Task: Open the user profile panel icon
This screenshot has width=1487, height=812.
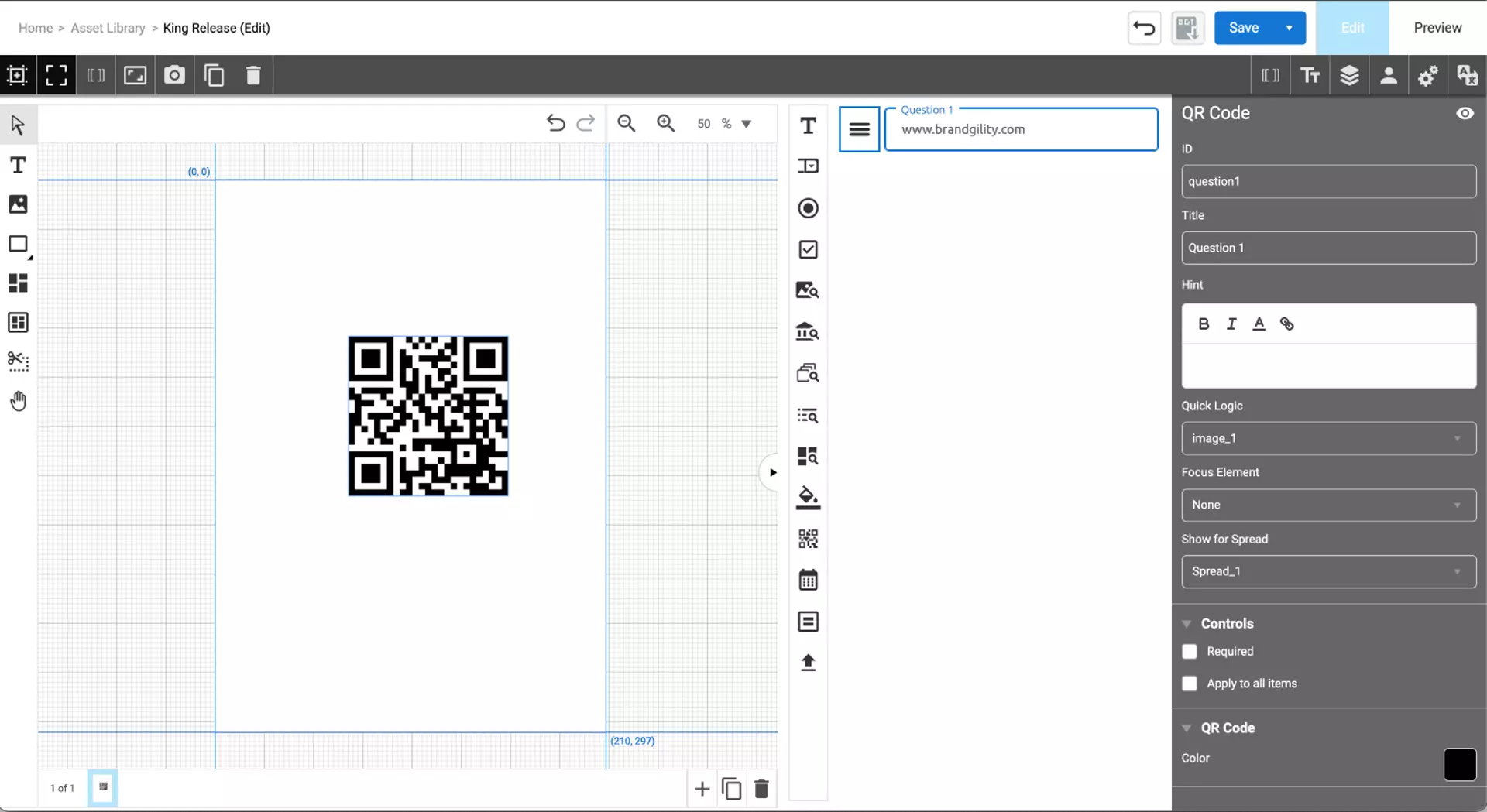Action: (1389, 75)
